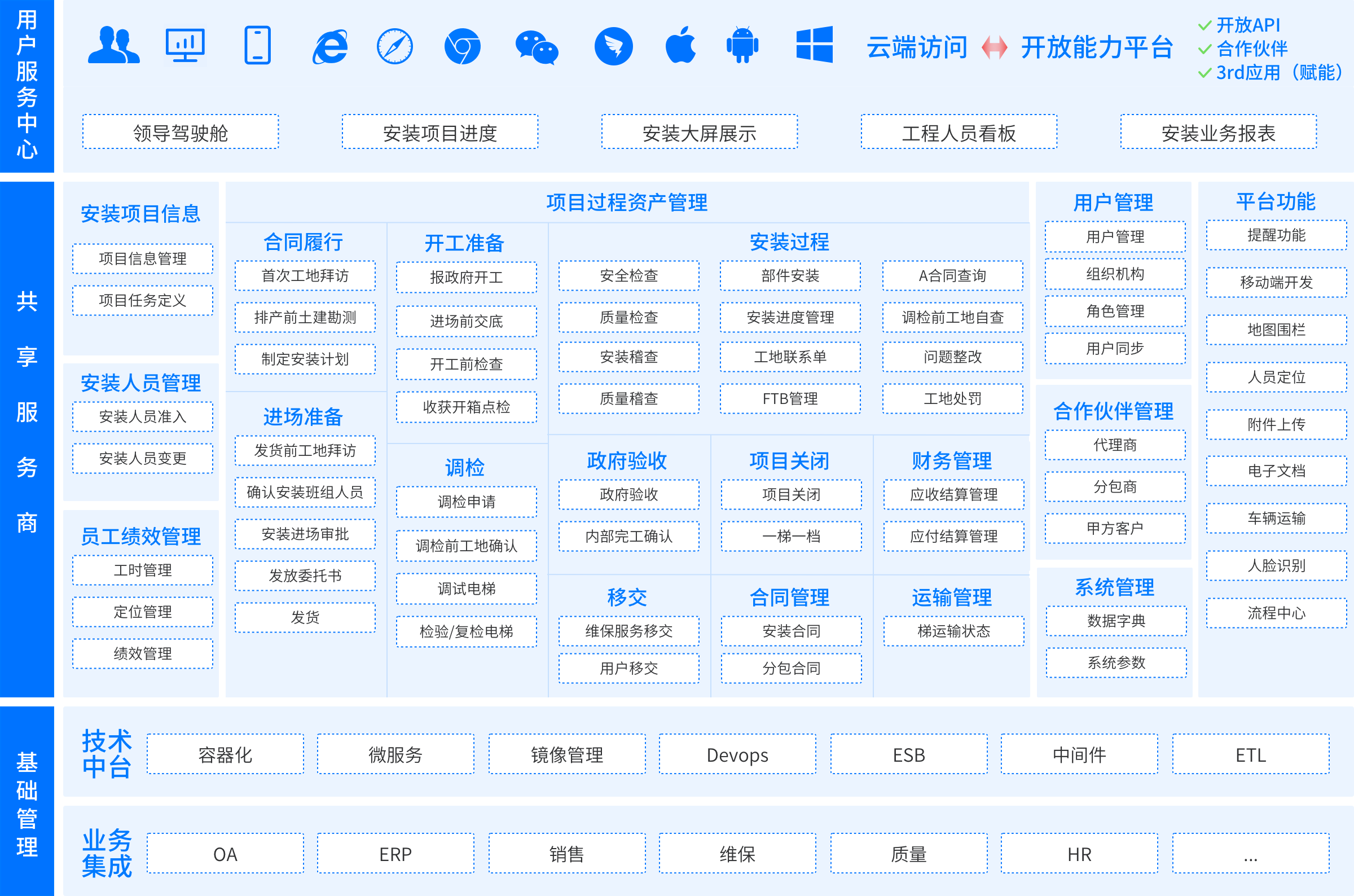Click the red double-arrow exchange icon
This screenshot has width=1354, height=896.
[x=994, y=47]
